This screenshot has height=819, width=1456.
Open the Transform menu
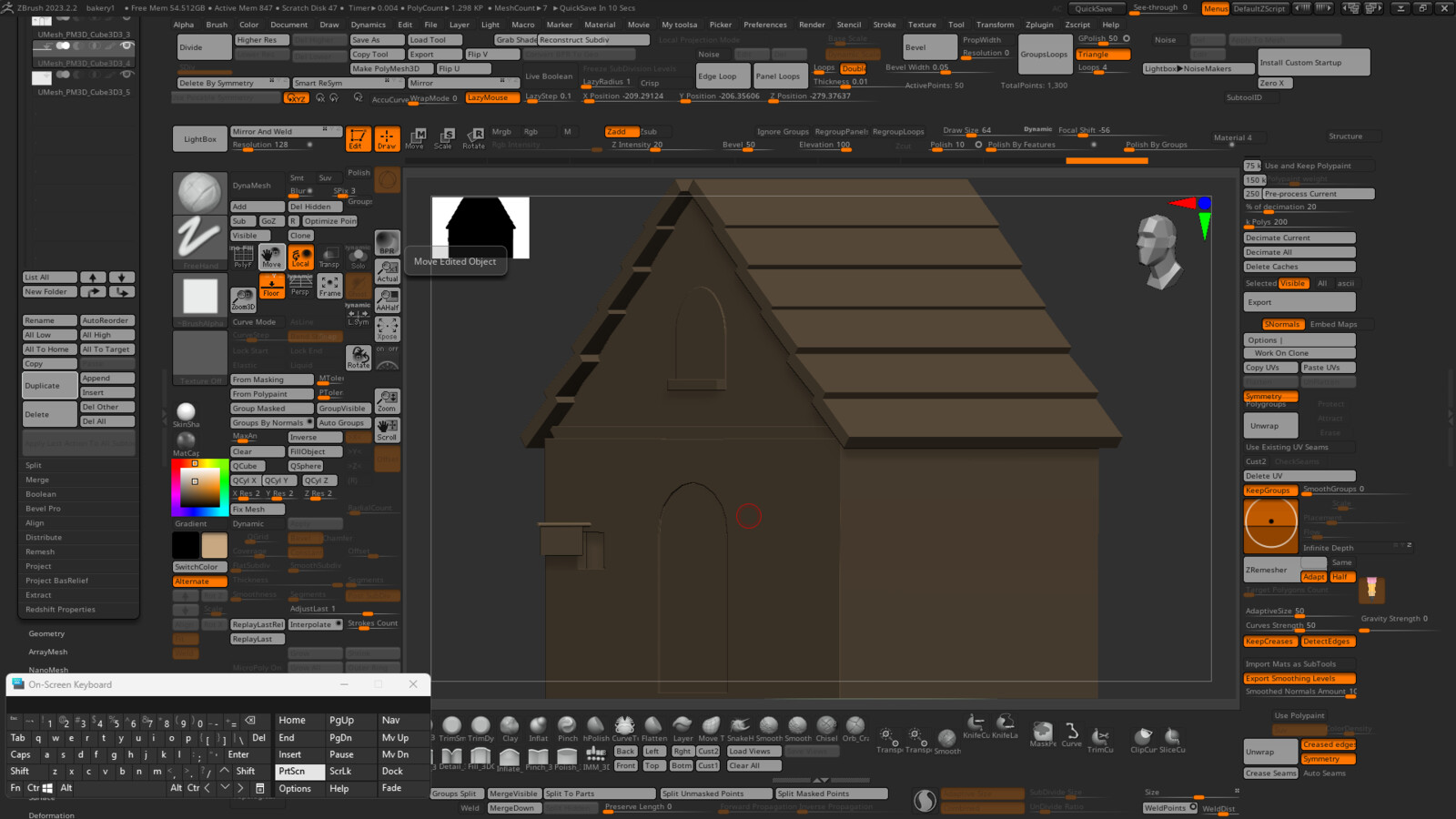point(995,25)
